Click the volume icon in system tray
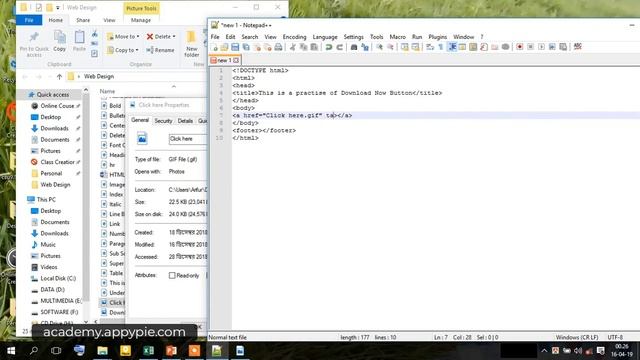 [578, 351]
